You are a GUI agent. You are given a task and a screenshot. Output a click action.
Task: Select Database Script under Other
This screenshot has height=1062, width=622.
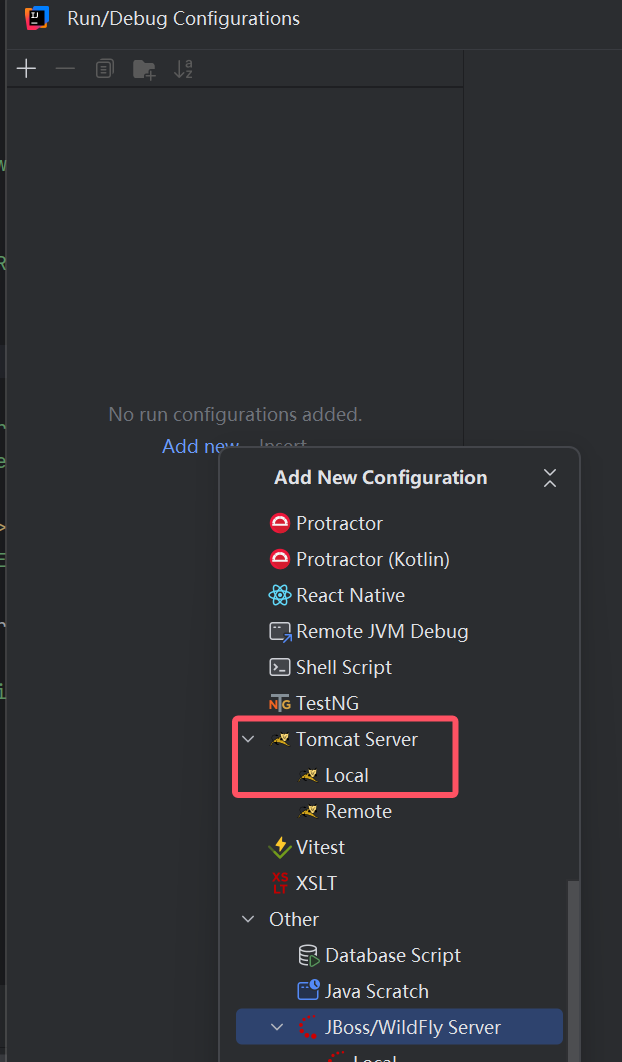click(392, 955)
